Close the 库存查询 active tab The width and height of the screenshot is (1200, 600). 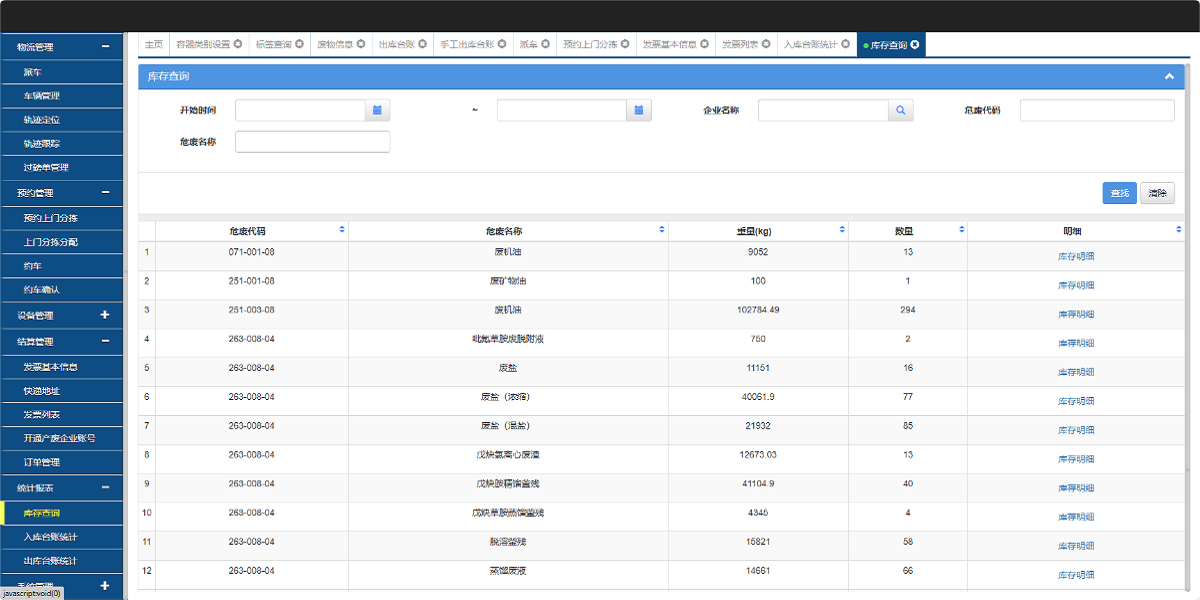point(914,45)
